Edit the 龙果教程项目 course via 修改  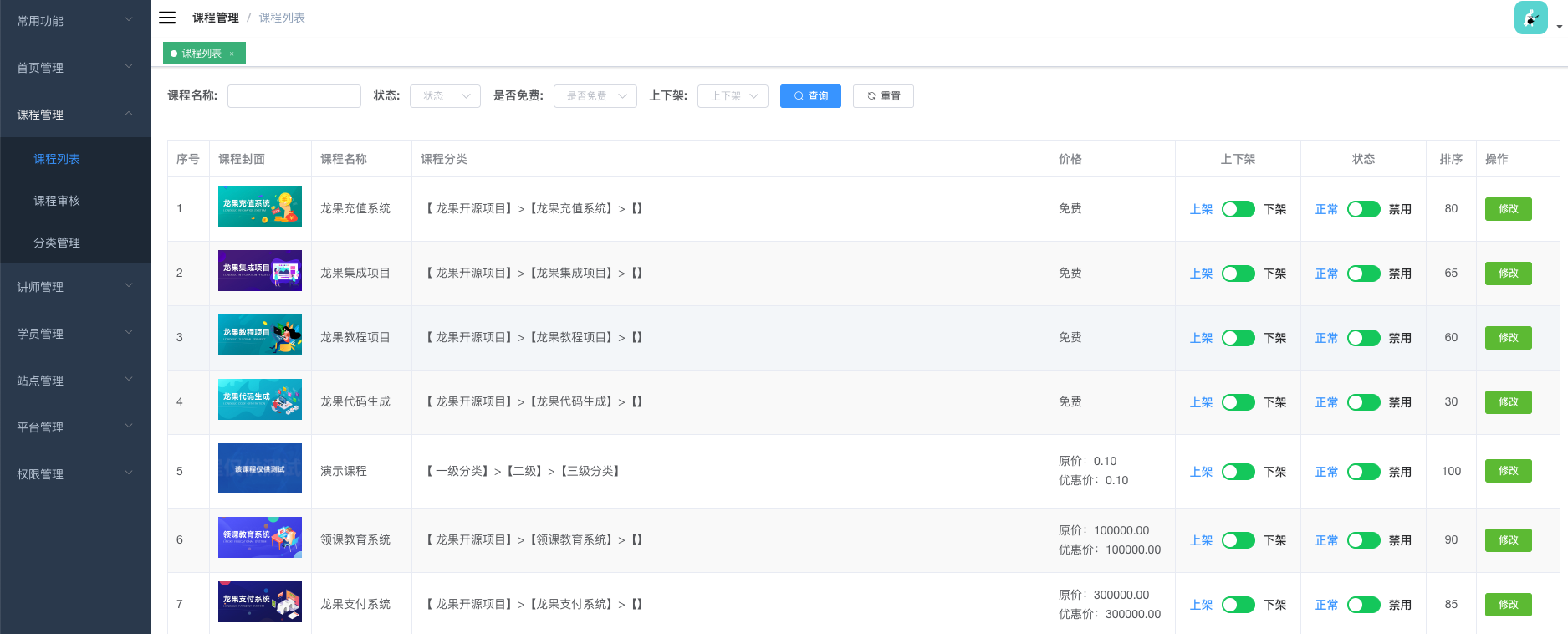[1509, 338]
